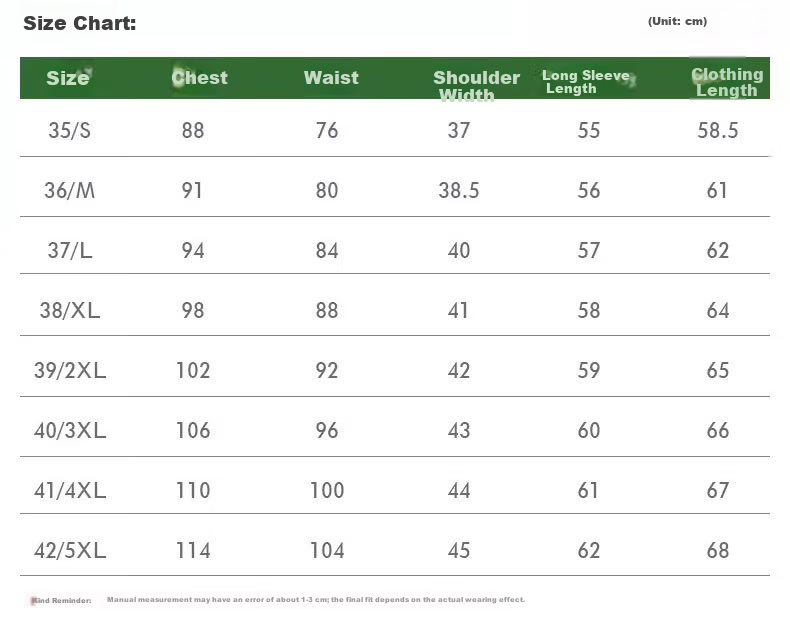The height and width of the screenshot is (643, 790).
Task: Select the 114 chest measurement value
Action: (193, 550)
